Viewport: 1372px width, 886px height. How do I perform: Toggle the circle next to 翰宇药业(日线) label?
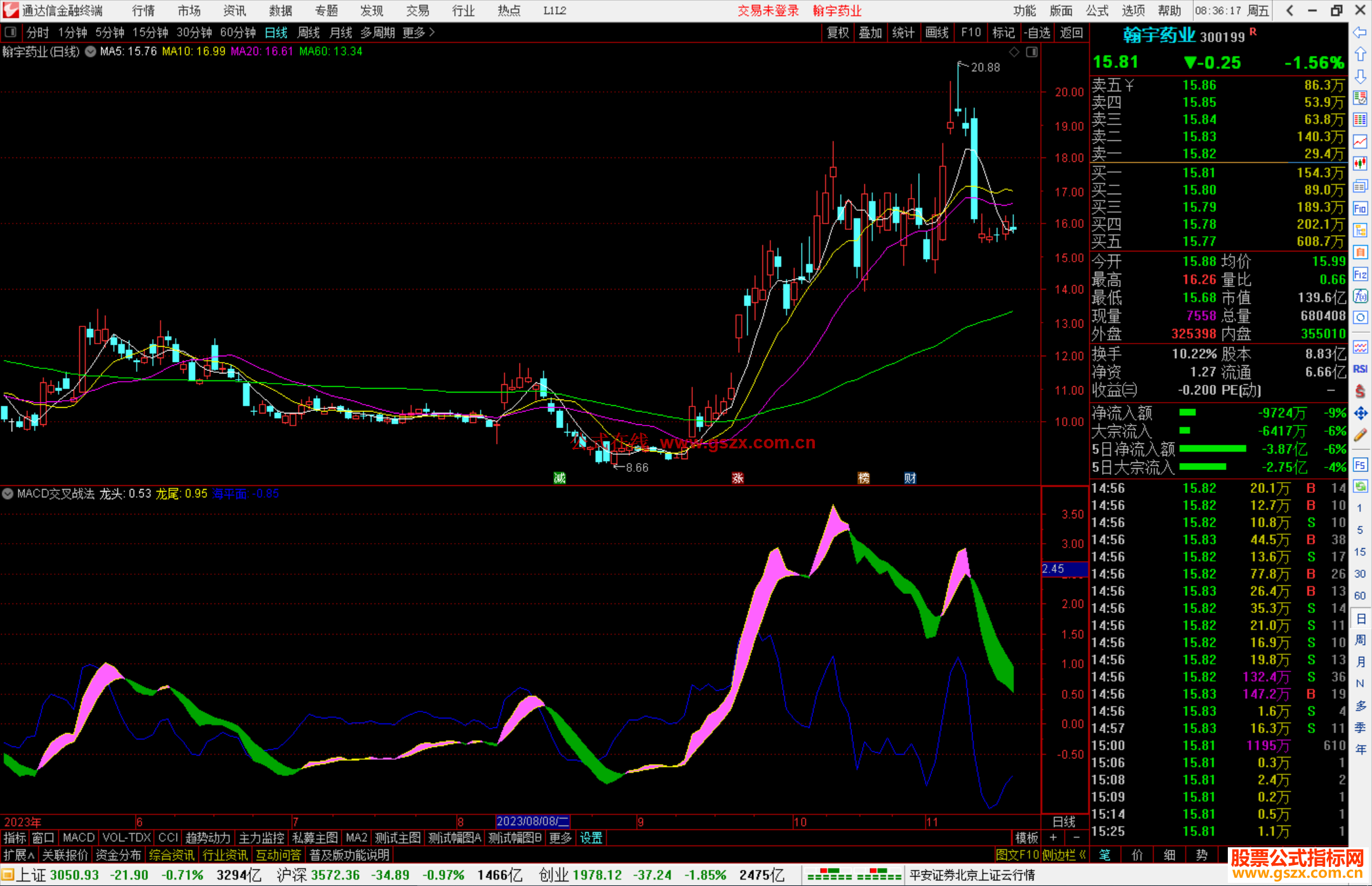(x=91, y=51)
